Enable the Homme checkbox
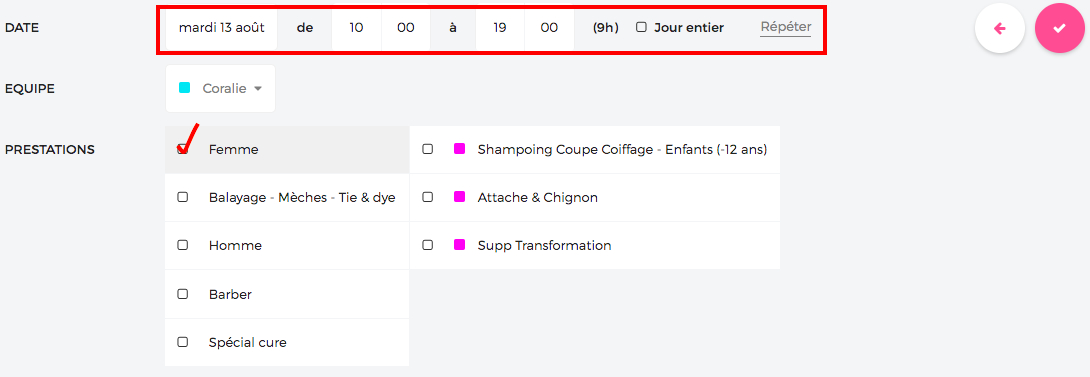Image resolution: width=1090 pixels, height=377 pixels. [x=183, y=245]
